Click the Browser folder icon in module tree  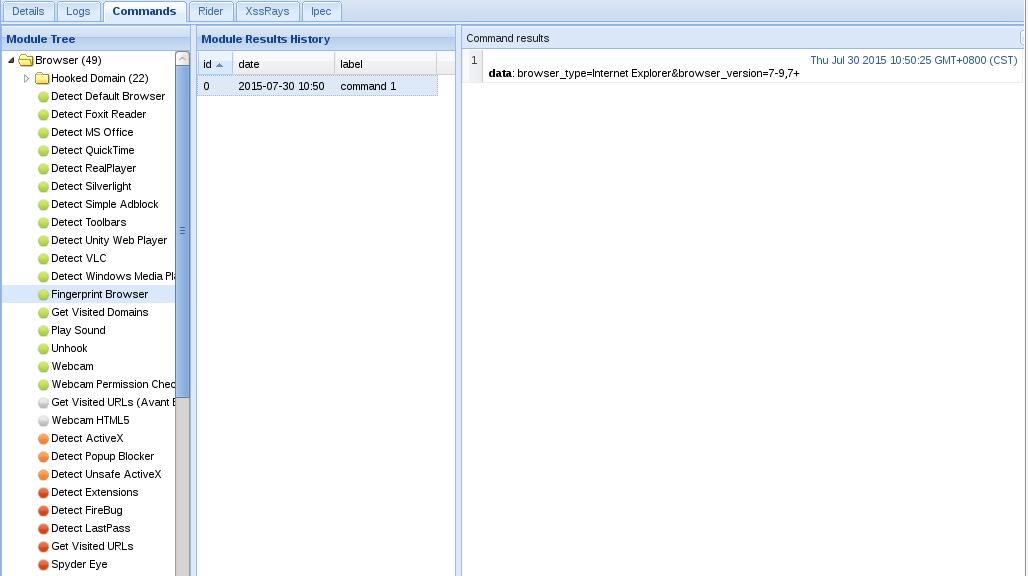click(x=26, y=60)
